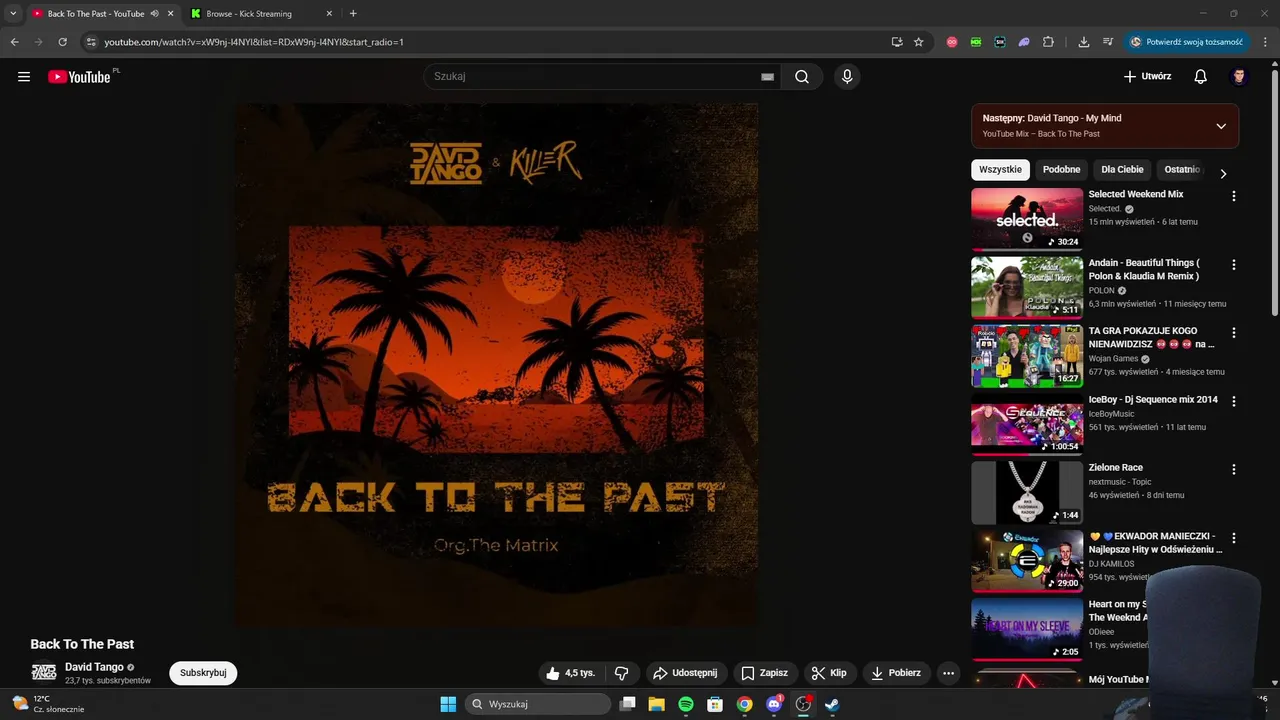
Task: Open IceBoy Dj Sequence mix 2014 thumbnail
Action: pos(1027,424)
